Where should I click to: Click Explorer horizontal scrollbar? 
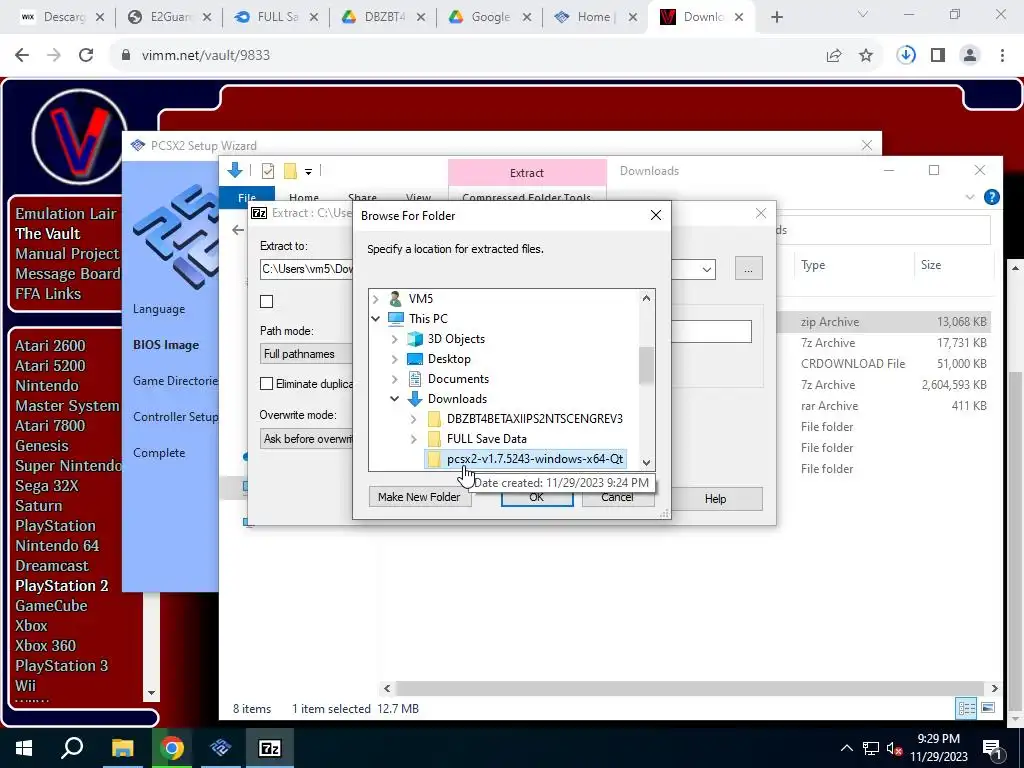pos(690,688)
